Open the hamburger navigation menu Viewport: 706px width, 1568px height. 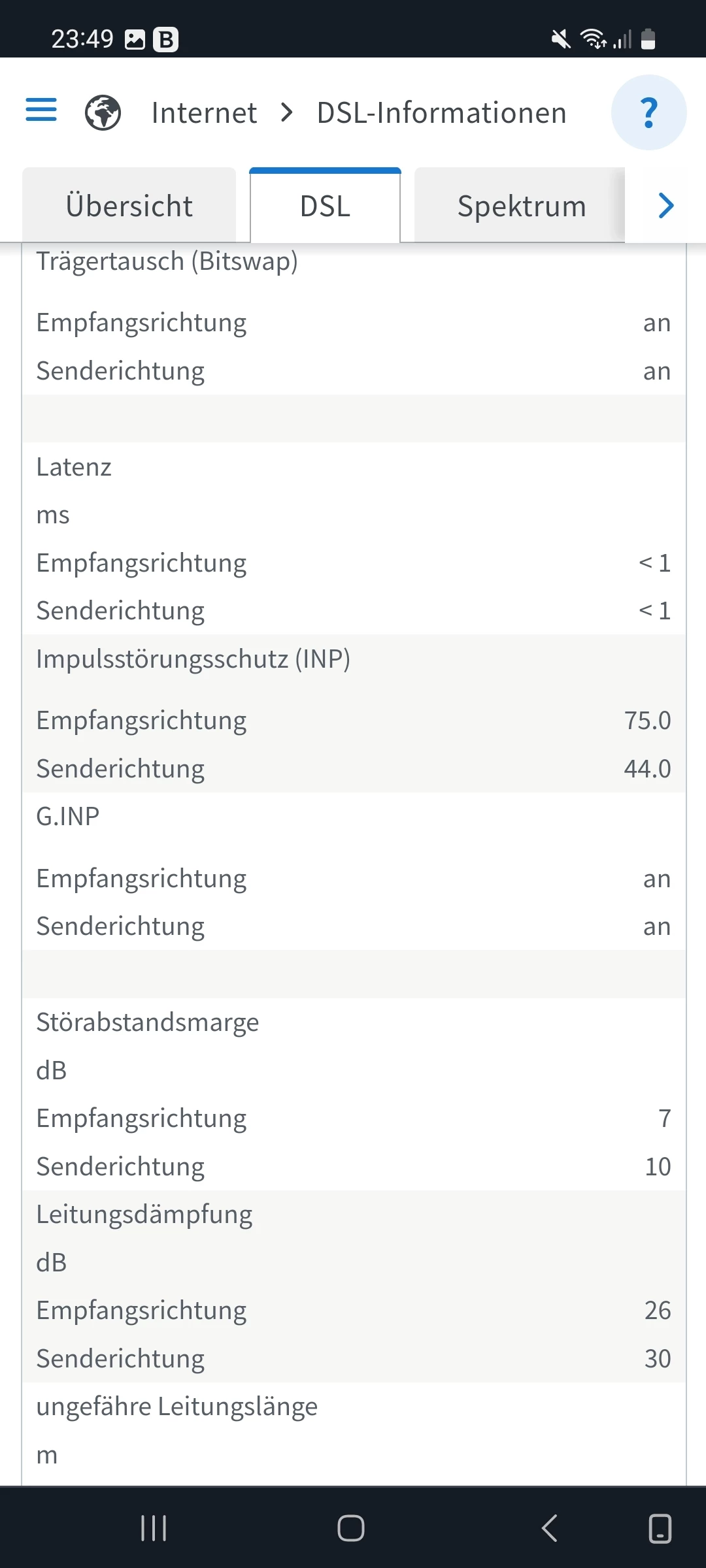tap(41, 110)
